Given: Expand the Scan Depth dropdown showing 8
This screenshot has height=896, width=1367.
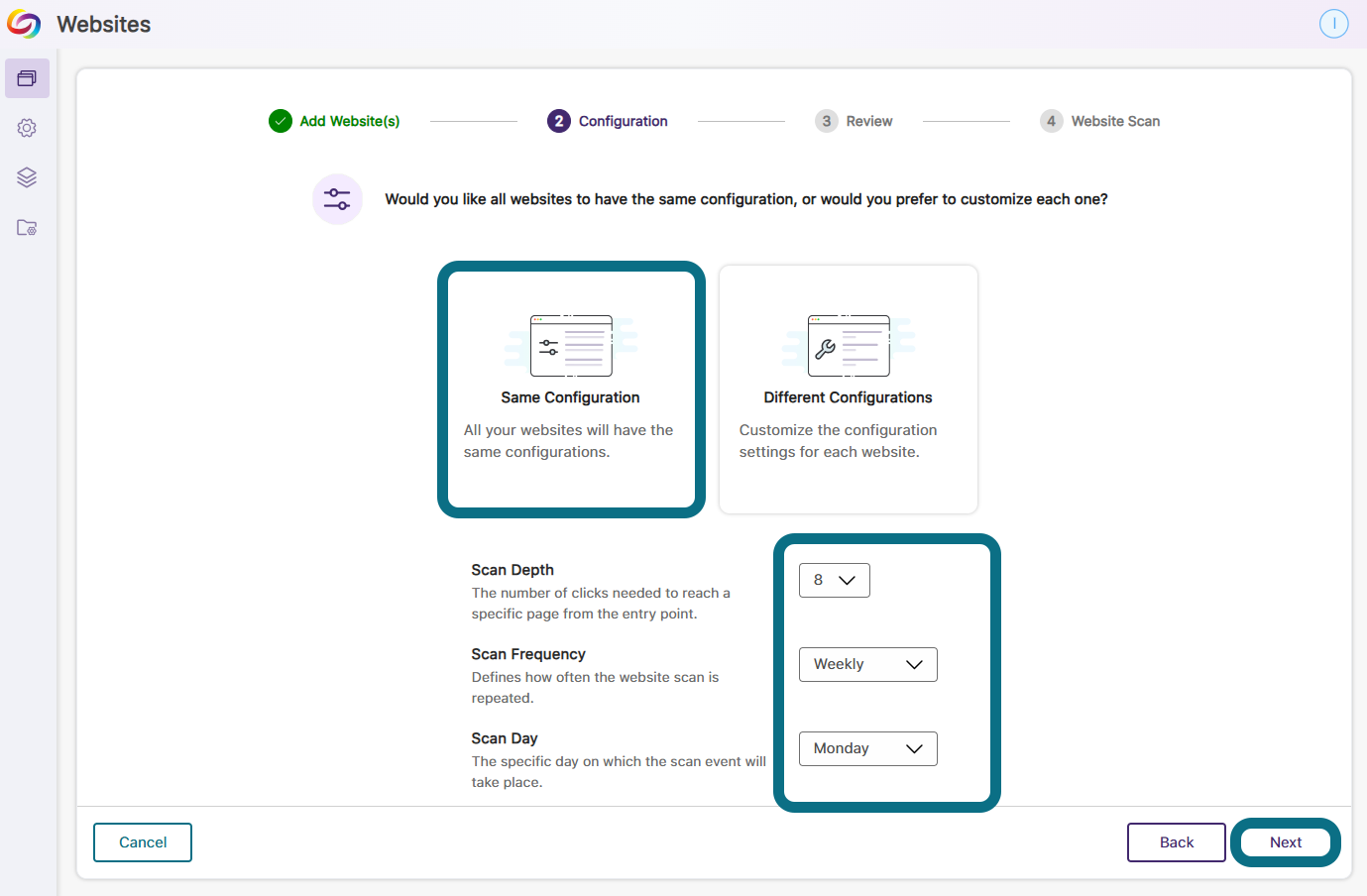Looking at the screenshot, I should pos(834,581).
